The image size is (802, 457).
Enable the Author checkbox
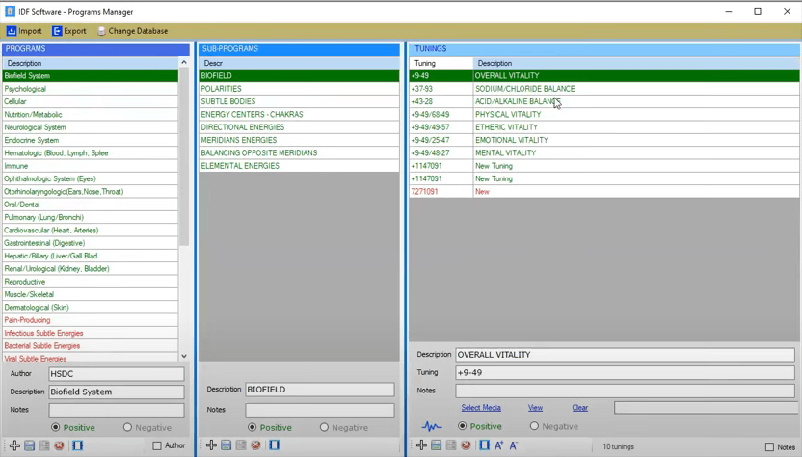tap(157, 446)
